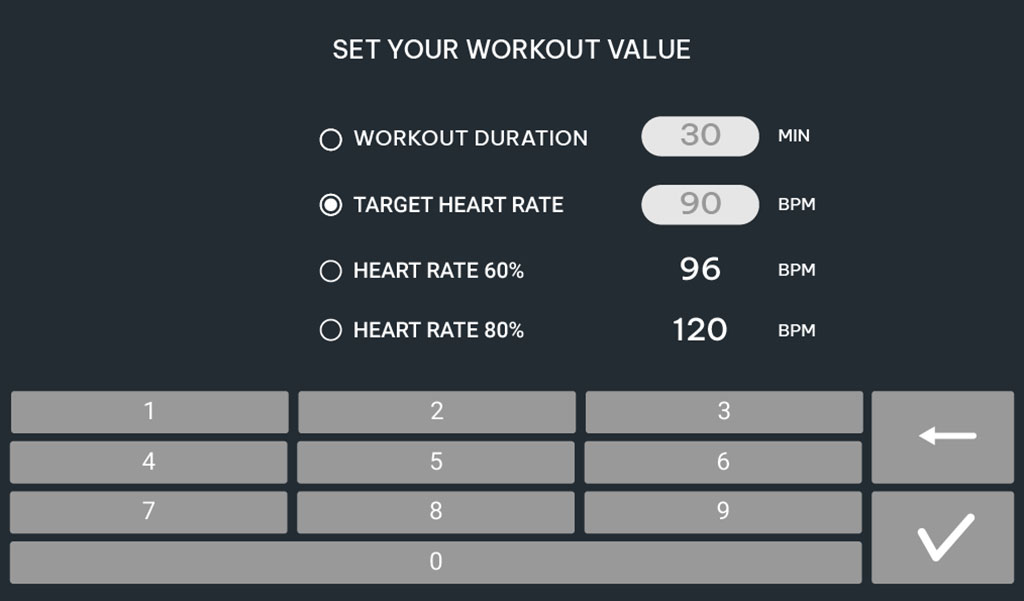The image size is (1024, 601).
Task: Enter digit 8 using keypad
Action: (x=436, y=512)
